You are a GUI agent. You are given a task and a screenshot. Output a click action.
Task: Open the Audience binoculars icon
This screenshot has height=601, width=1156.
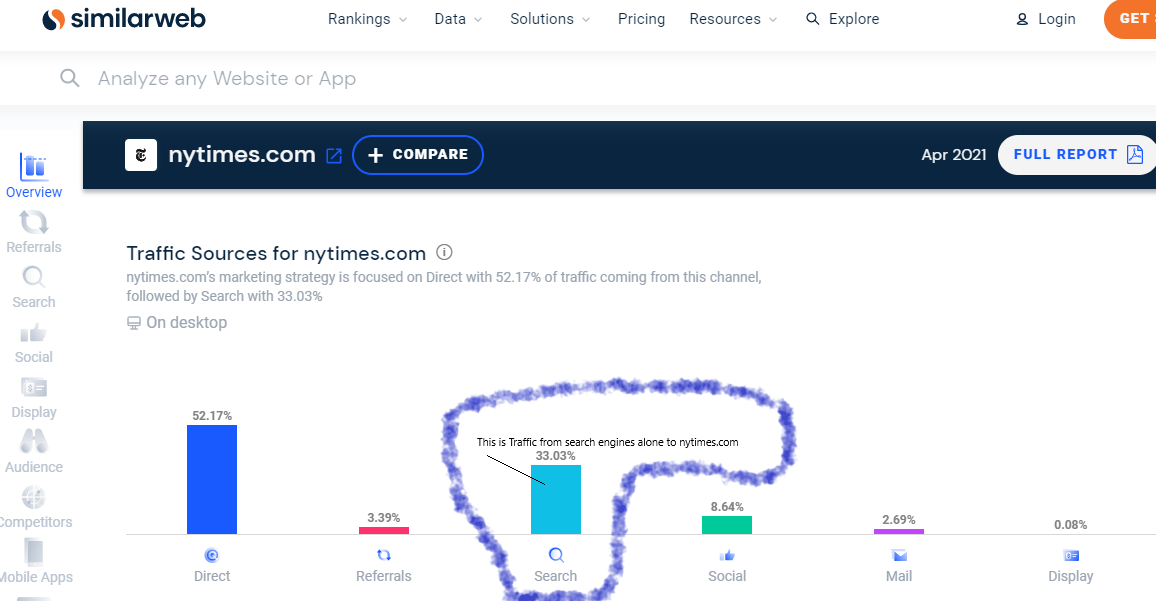pos(34,442)
